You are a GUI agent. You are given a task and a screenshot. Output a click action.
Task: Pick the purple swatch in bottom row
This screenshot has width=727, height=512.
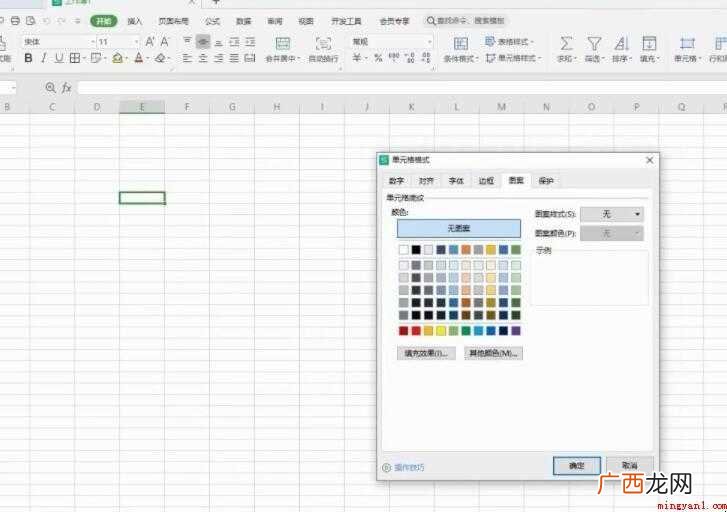(516, 331)
